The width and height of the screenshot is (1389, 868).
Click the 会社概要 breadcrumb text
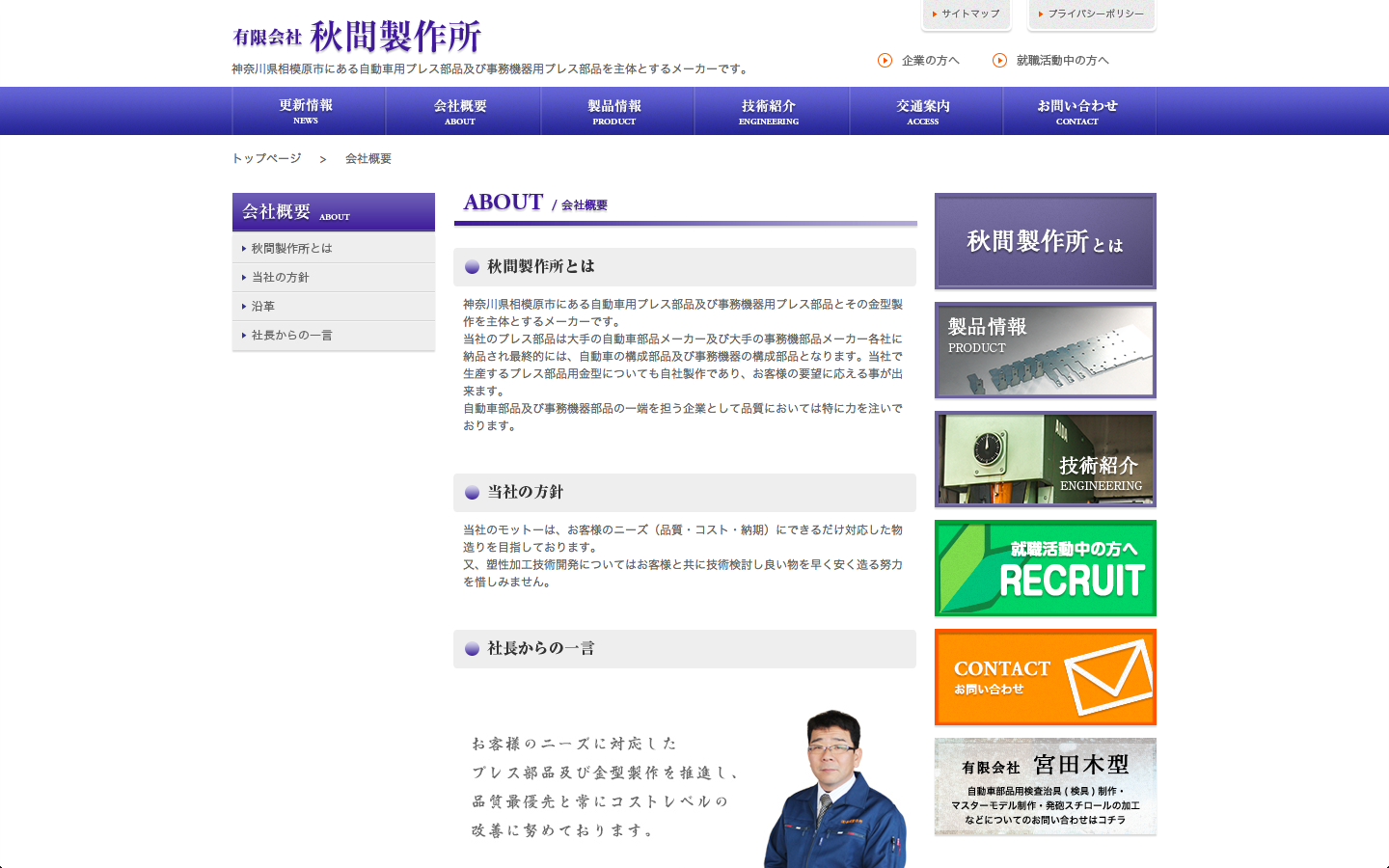(368, 158)
